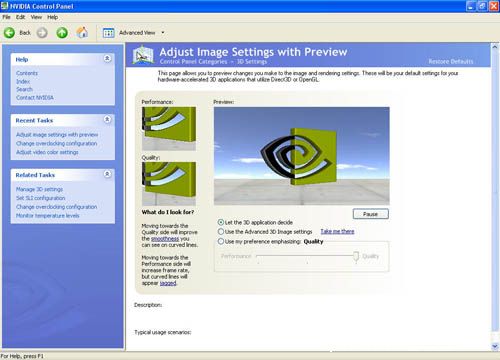Open the jagged help link
The image size is (500, 360).
[x=168, y=283]
